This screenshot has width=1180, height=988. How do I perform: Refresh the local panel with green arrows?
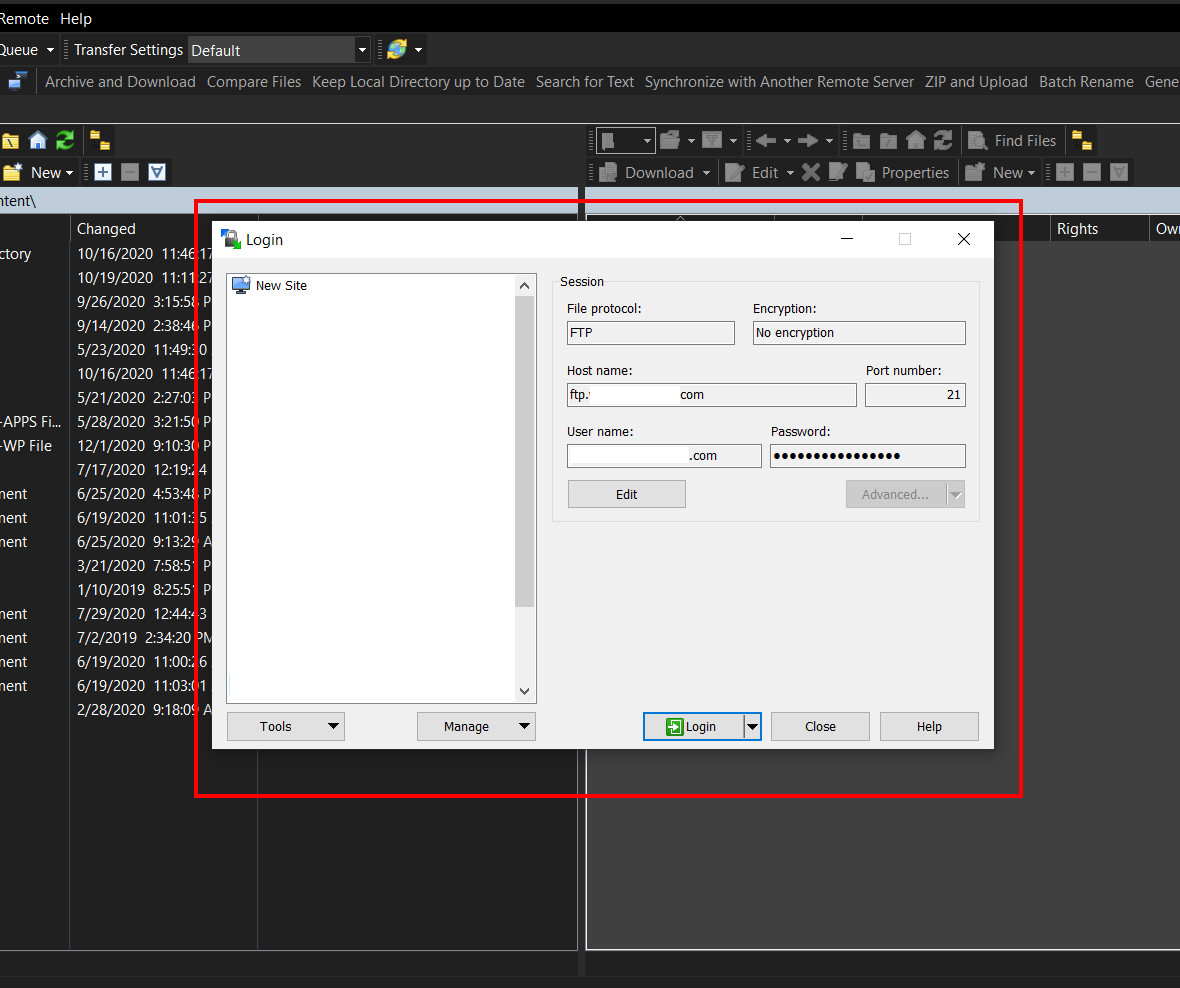pyautogui.click(x=65, y=141)
